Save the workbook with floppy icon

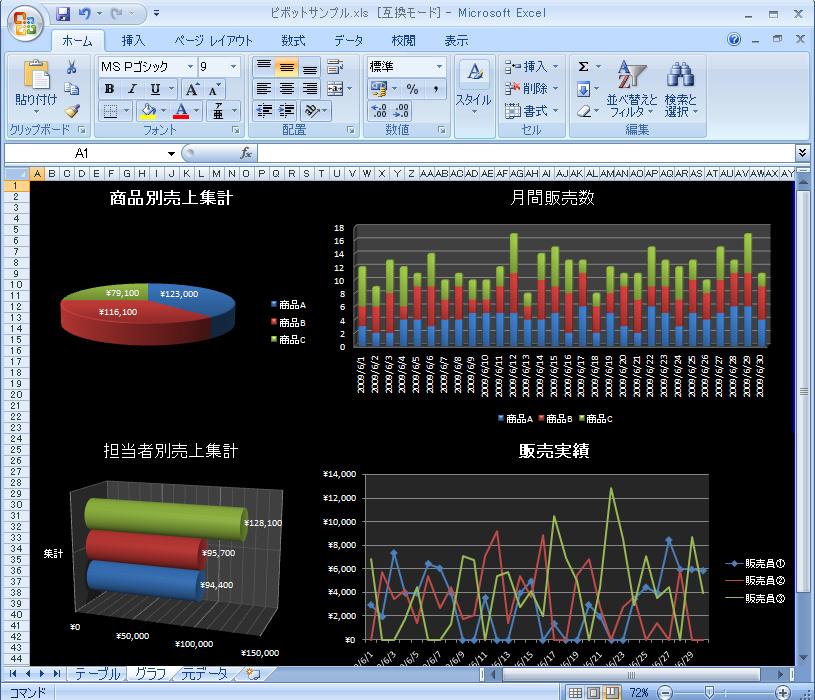tap(63, 14)
